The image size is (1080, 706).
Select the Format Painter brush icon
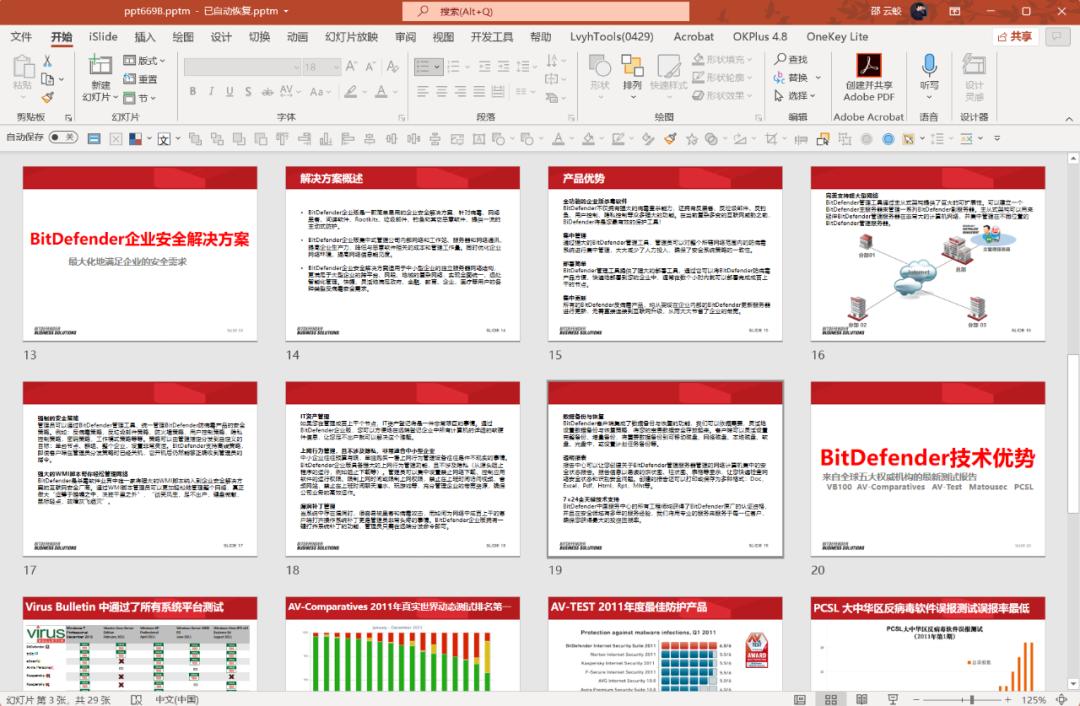pyautogui.click(x=48, y=98)
